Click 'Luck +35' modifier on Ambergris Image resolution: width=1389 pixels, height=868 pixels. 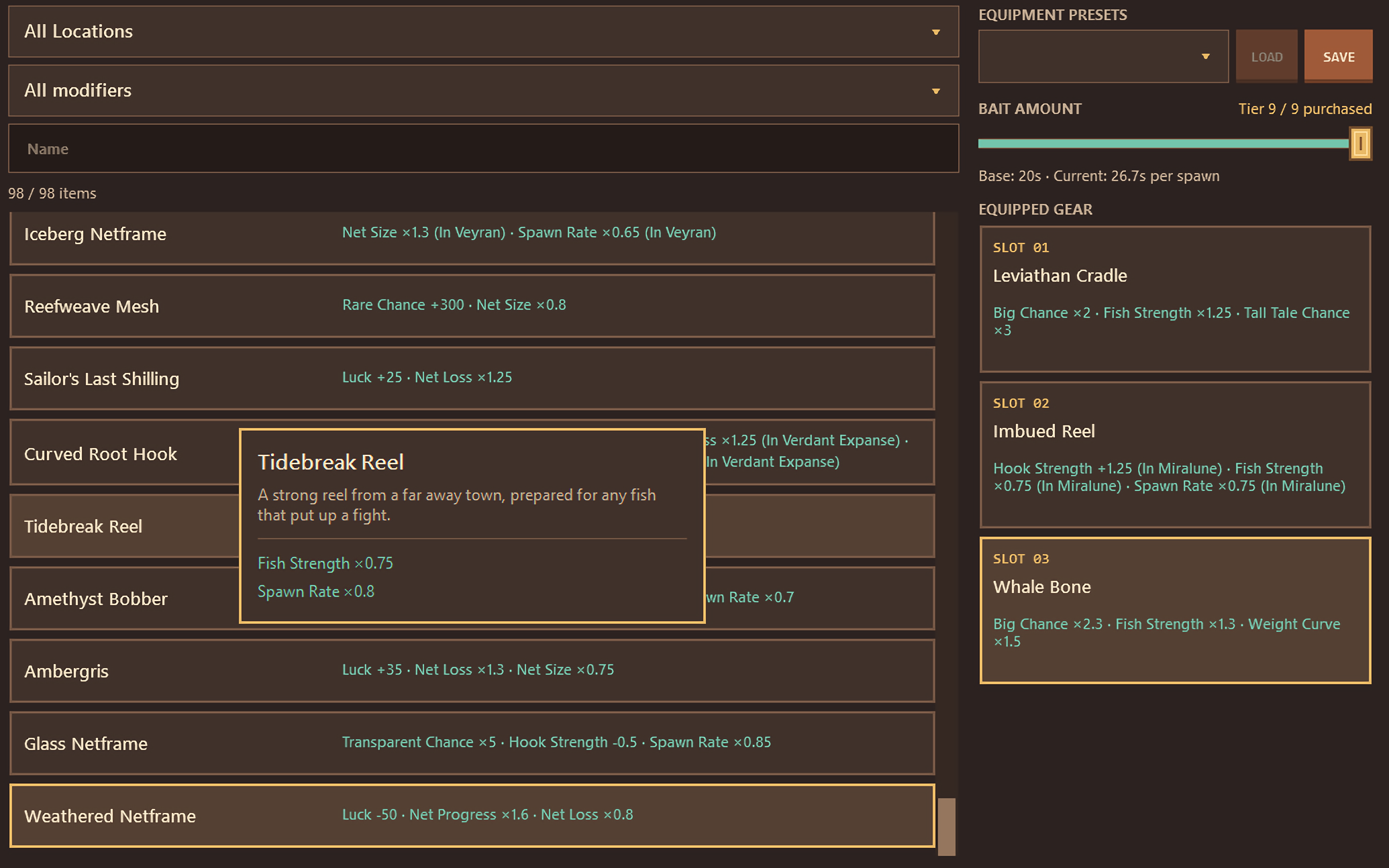[372, 669]
